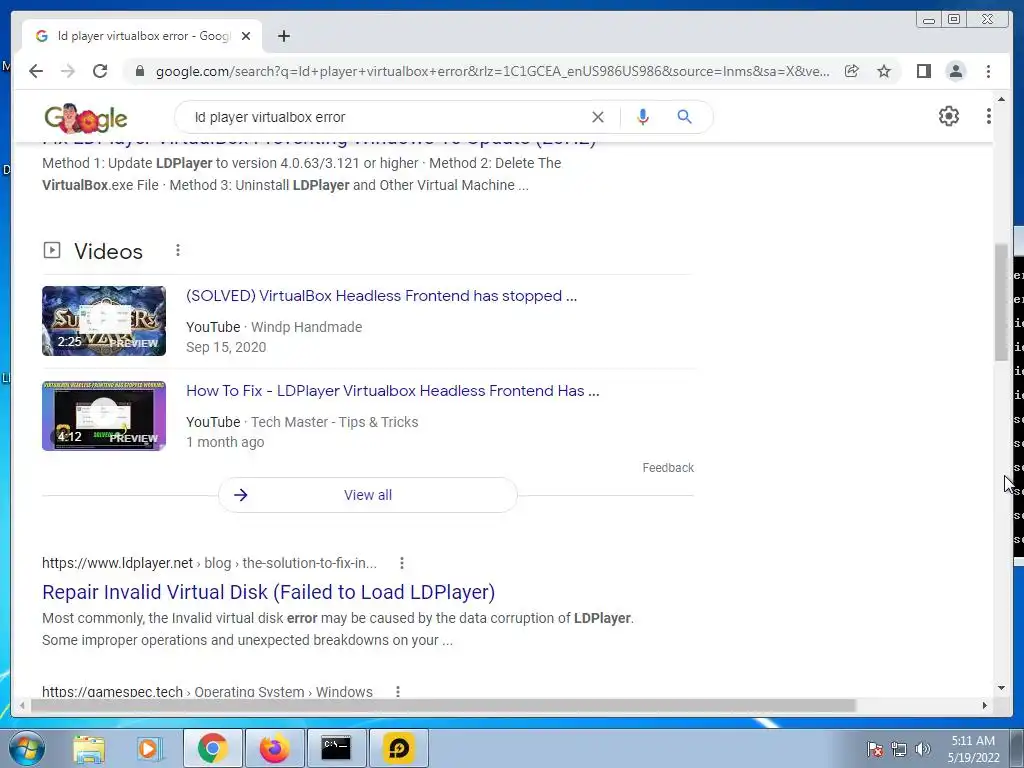Close the ld player virtualbox error tab
1024x768 pixels.
(x=246, y=36)
